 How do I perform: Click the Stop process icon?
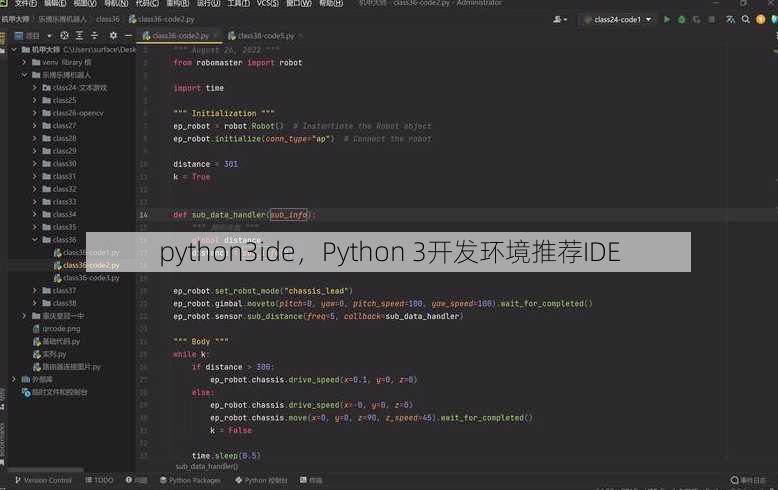pos(712,19)
